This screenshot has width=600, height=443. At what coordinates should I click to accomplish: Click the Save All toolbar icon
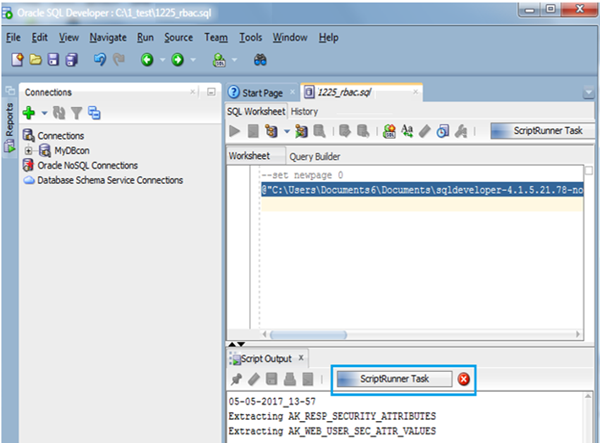71,61
